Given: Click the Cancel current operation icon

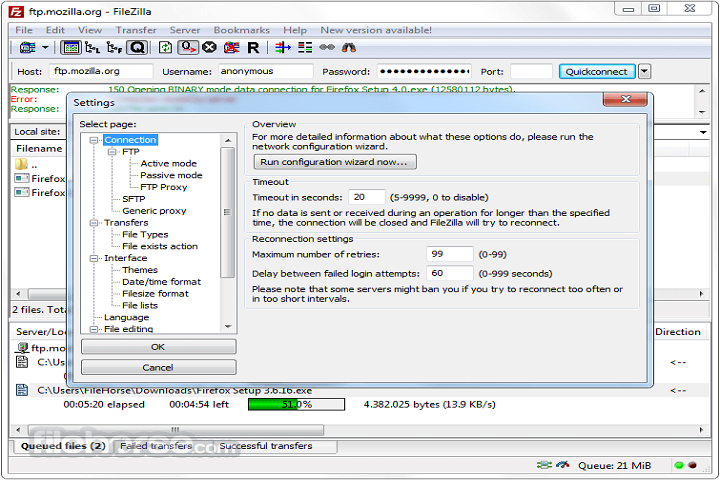Looking at the screenshot, I should (x=209, y=47).
